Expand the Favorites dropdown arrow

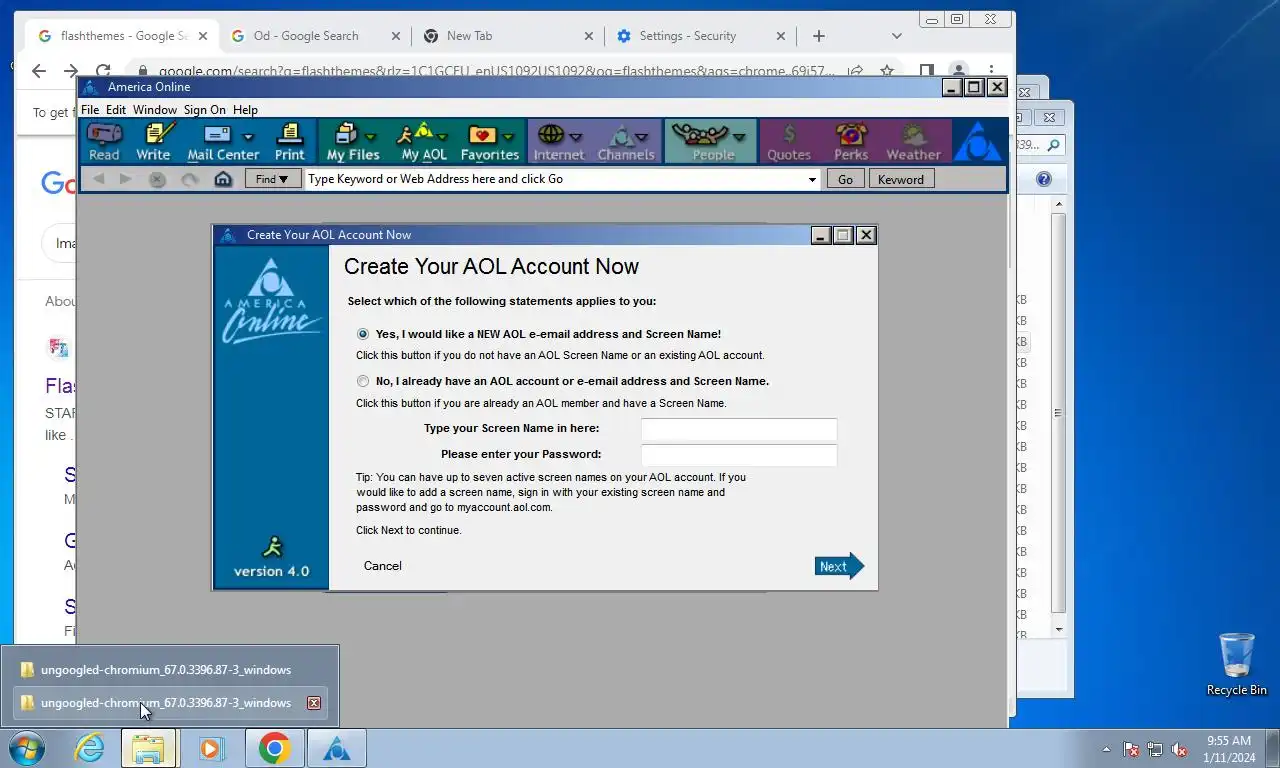click(508, 137)
